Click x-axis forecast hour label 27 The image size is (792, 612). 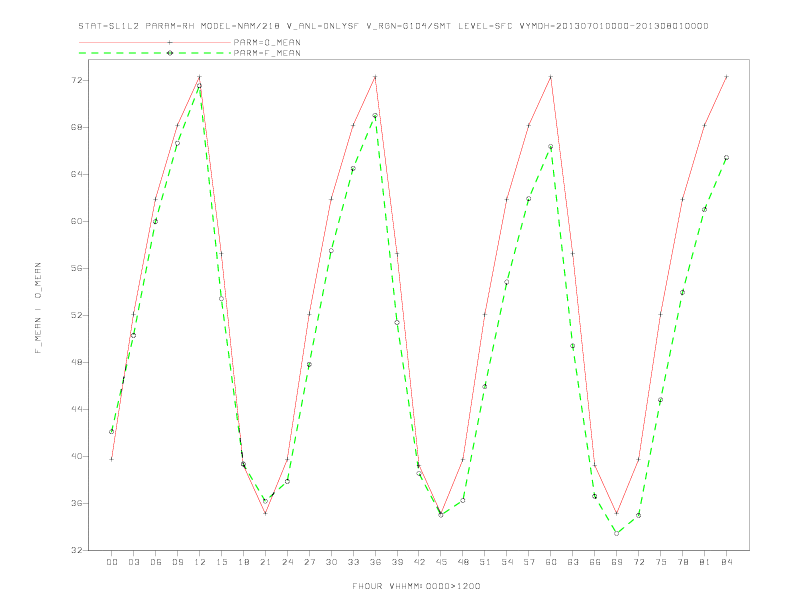pyautogui.click(x=309, y=562)
